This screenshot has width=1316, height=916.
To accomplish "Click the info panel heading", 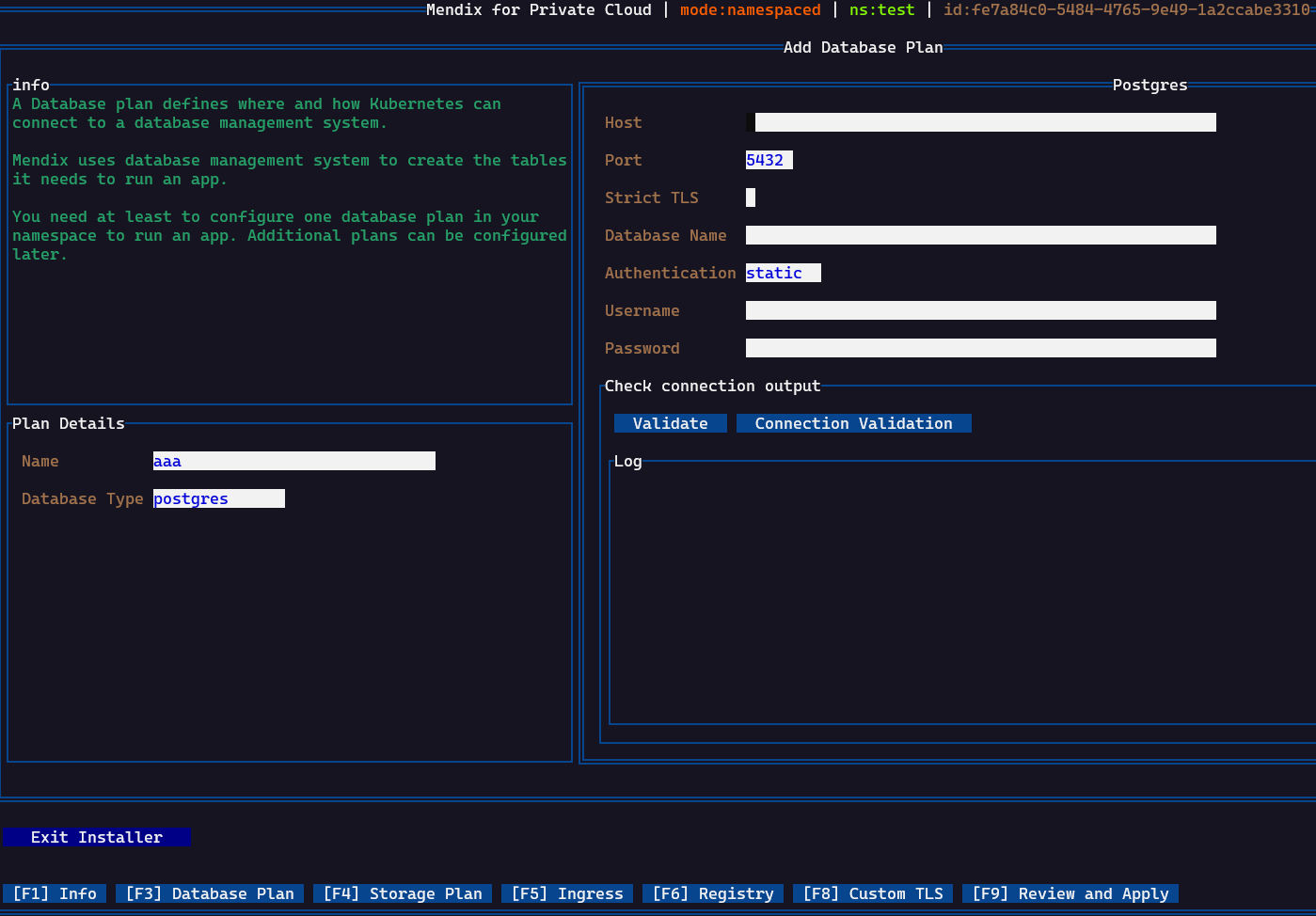I will [31, 85].
